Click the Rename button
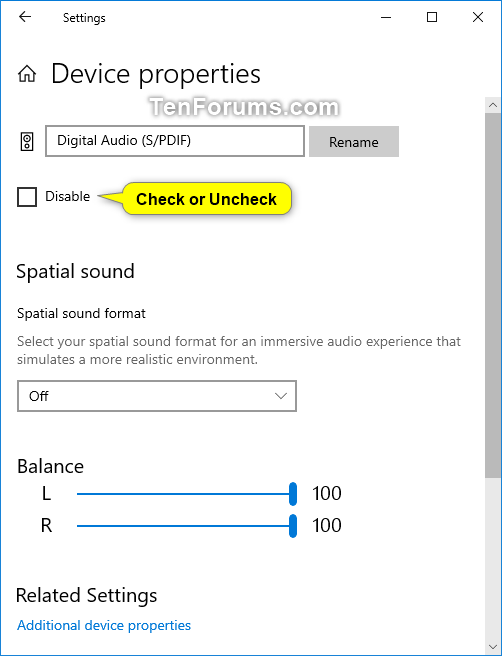This screenshot has width=502, height=656. 354,141
